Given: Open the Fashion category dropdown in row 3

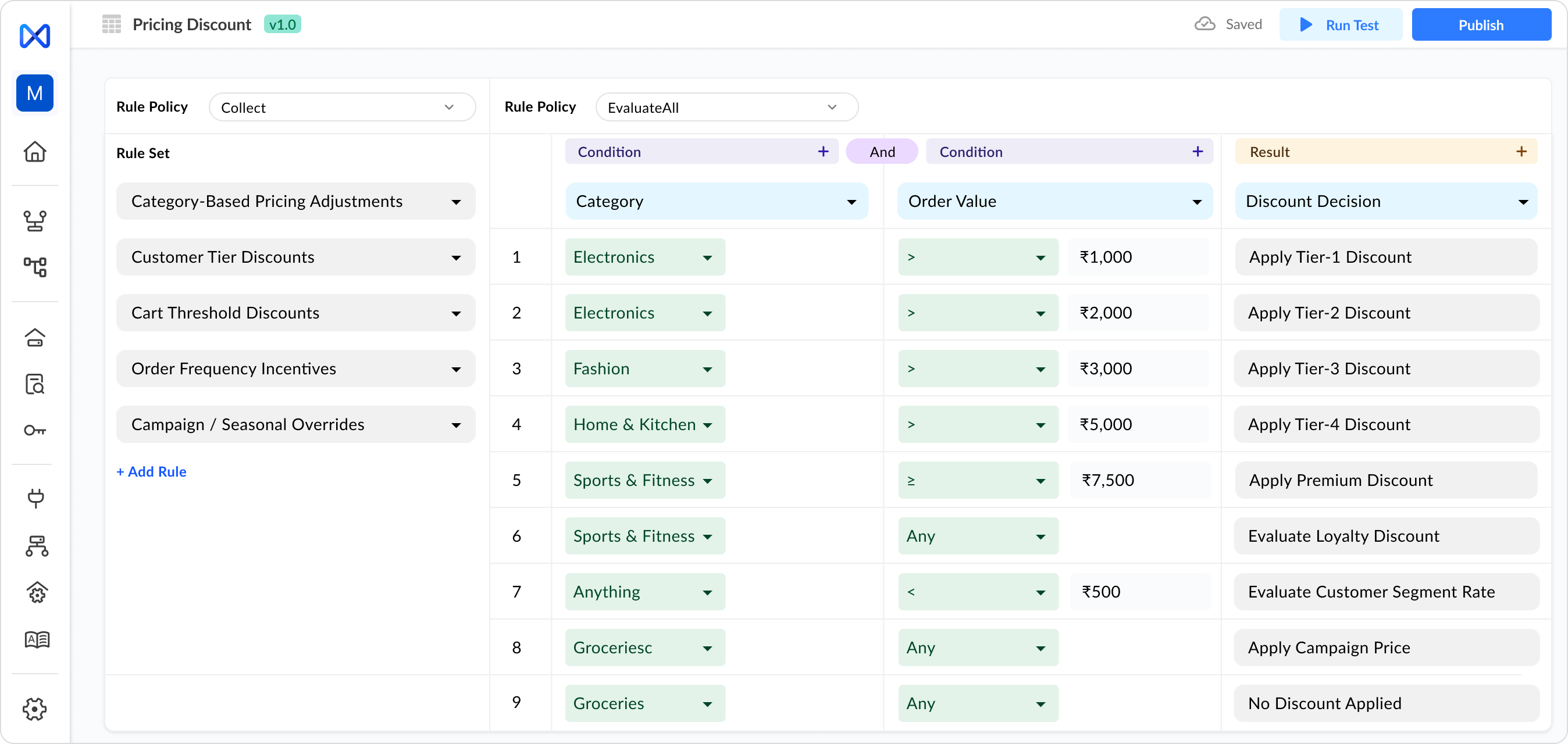Looking at the screenshot, I should point(644,369).
